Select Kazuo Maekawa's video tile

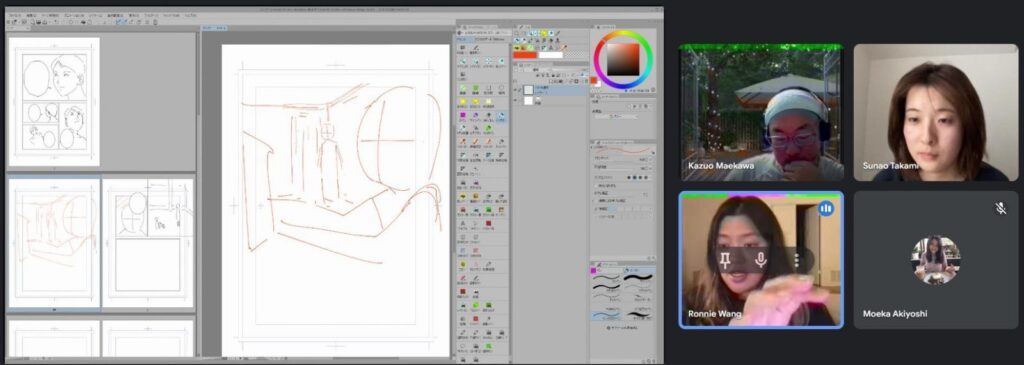point(761,112)
